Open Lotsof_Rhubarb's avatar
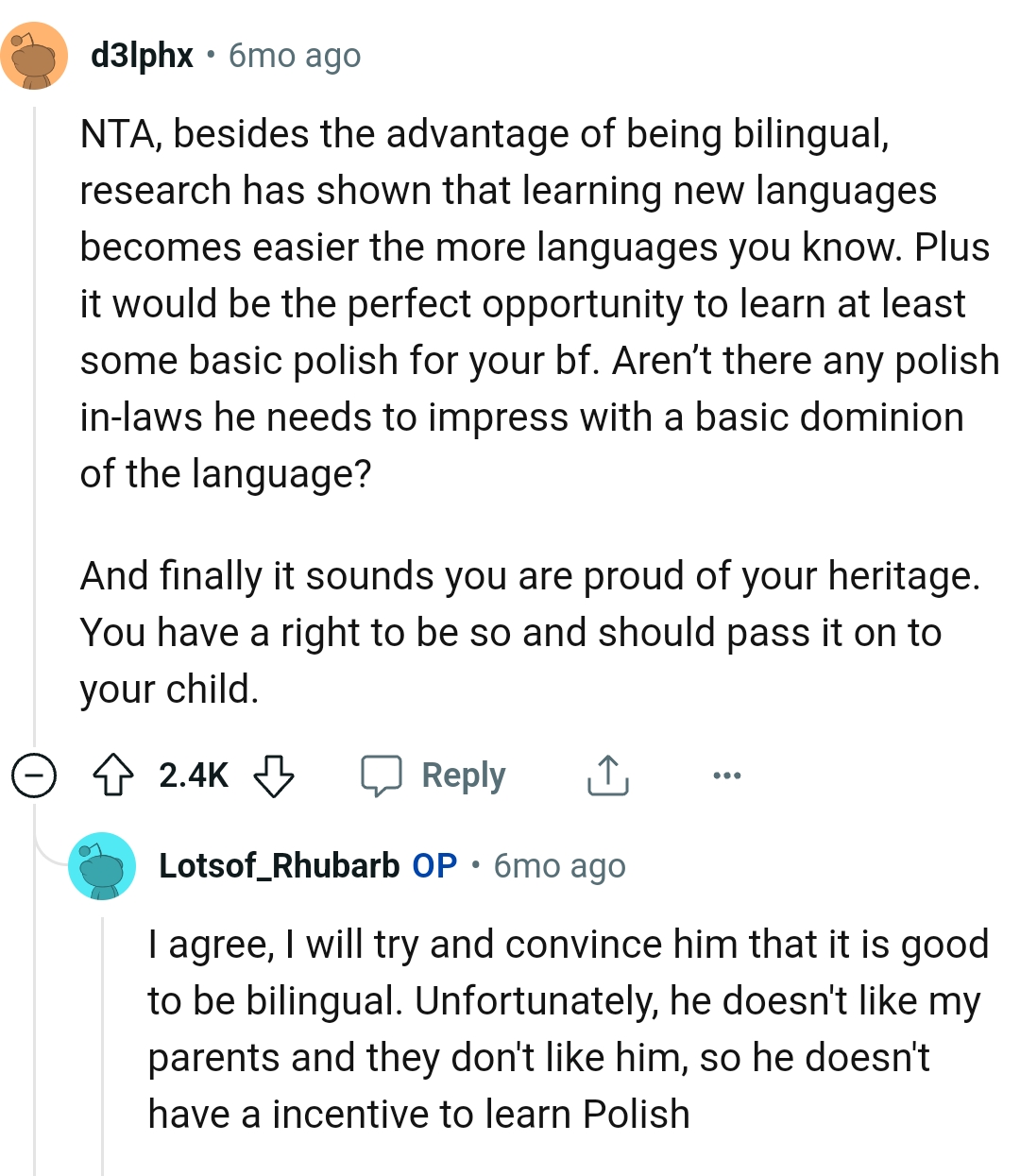 click(x=102, y=865)
